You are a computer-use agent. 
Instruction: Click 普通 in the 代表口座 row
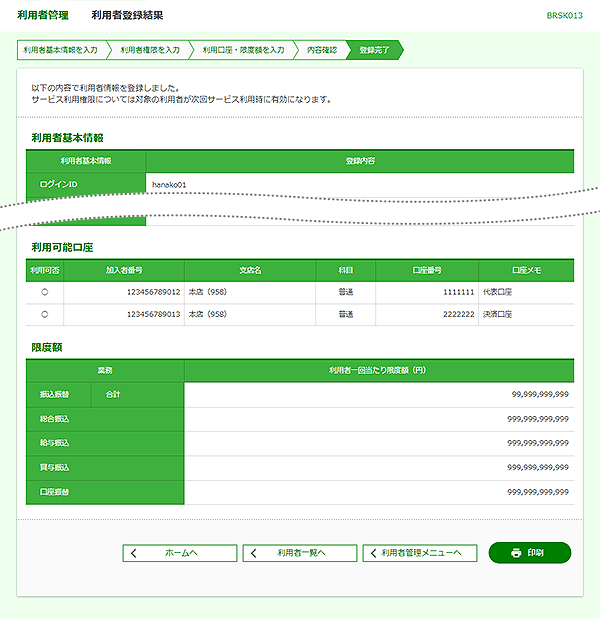click(345, 292)
